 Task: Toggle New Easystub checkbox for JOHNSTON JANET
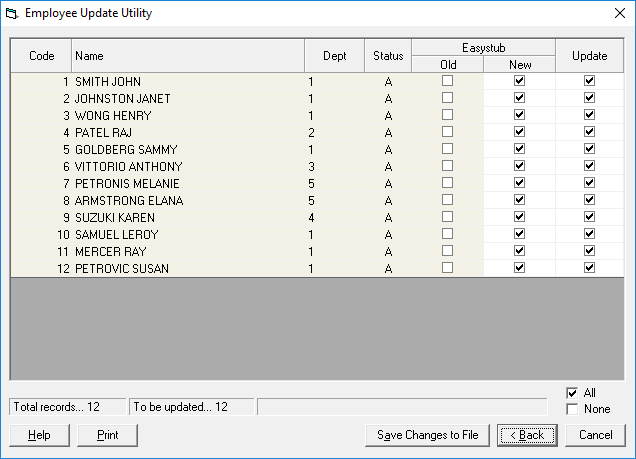click(x=519, y=98)
